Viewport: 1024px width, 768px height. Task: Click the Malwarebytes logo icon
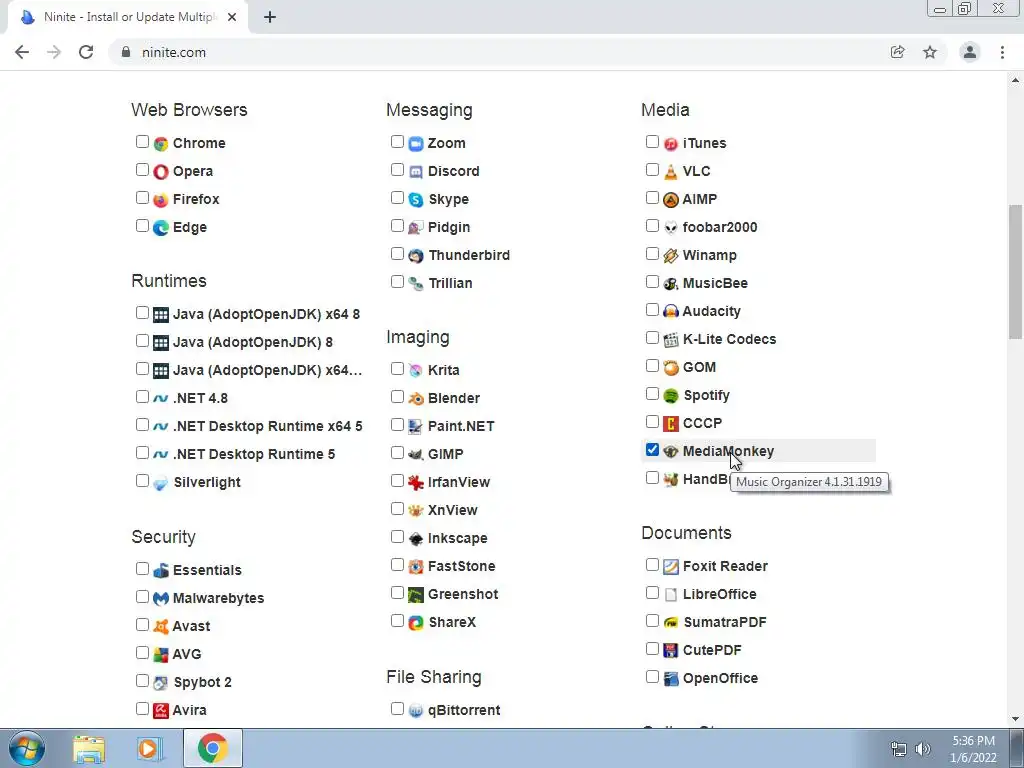pyautogui.click(x=161, y=599)
